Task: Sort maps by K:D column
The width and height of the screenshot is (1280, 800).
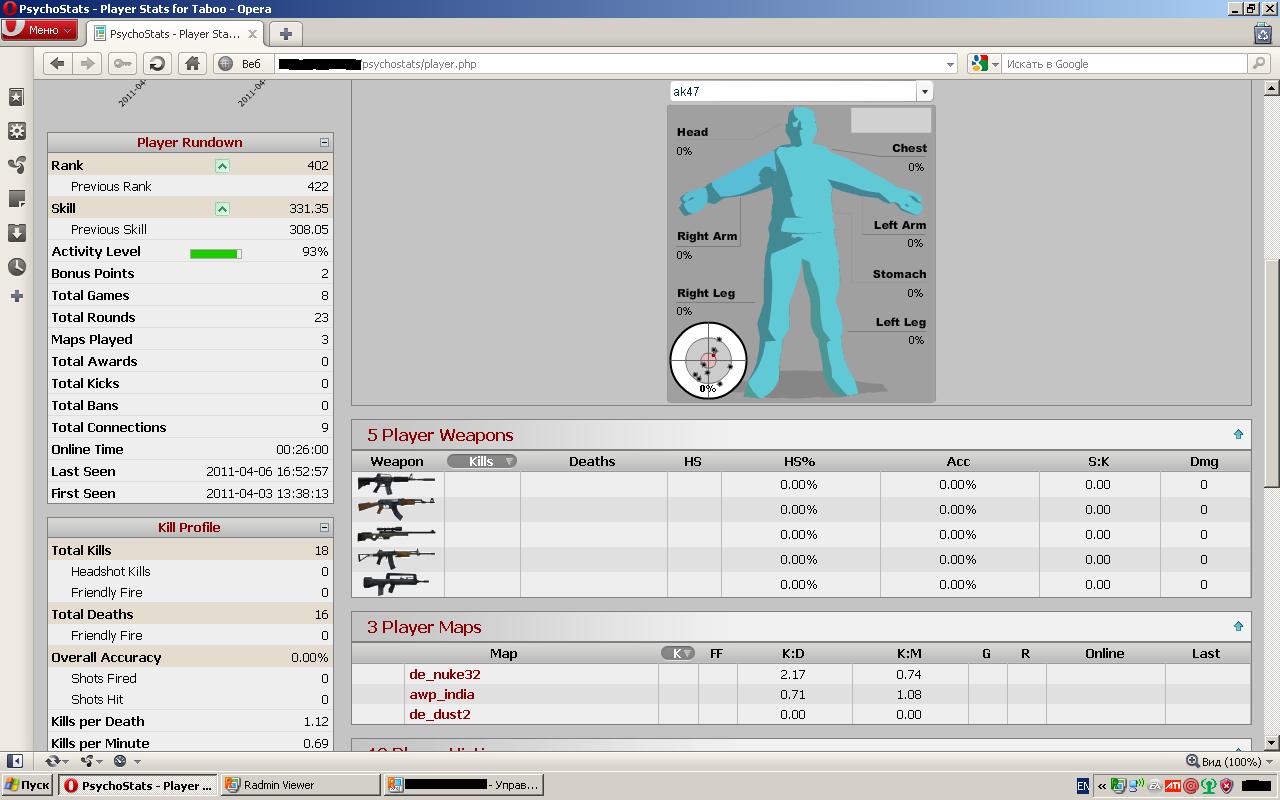Action: (x=793, y=653)
